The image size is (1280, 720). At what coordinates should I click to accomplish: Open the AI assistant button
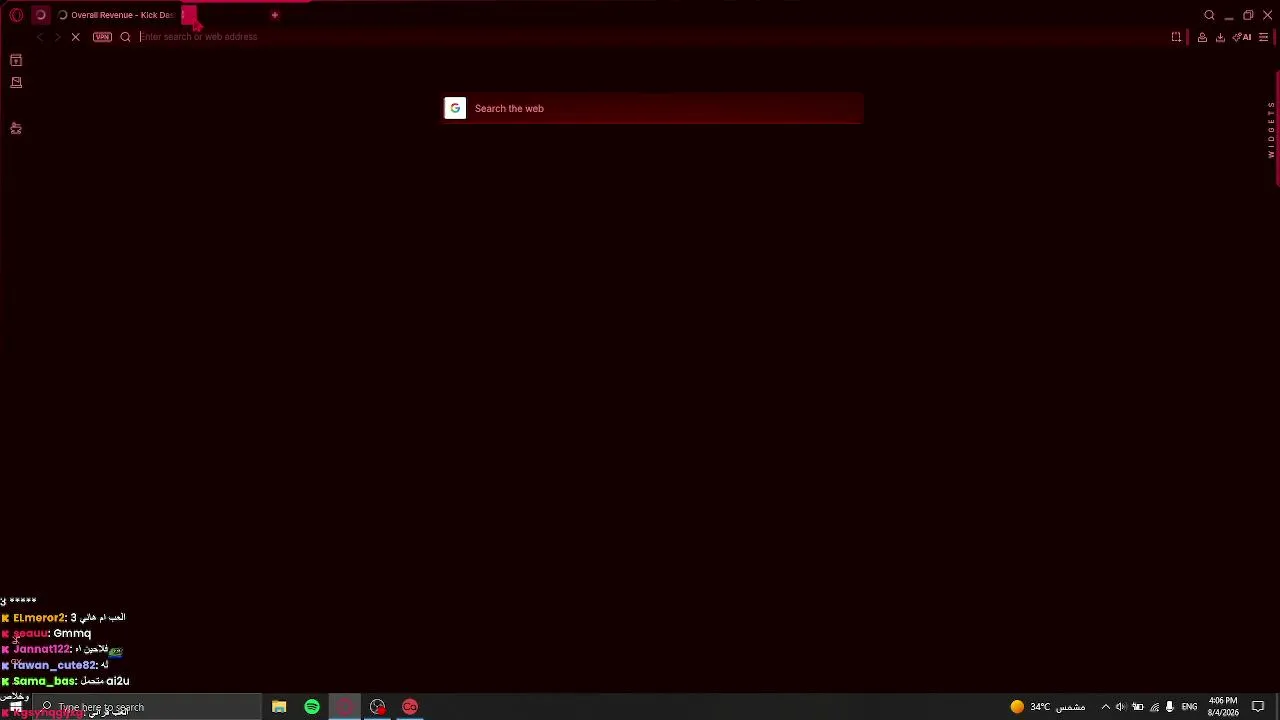click(x=1243, y=37)
